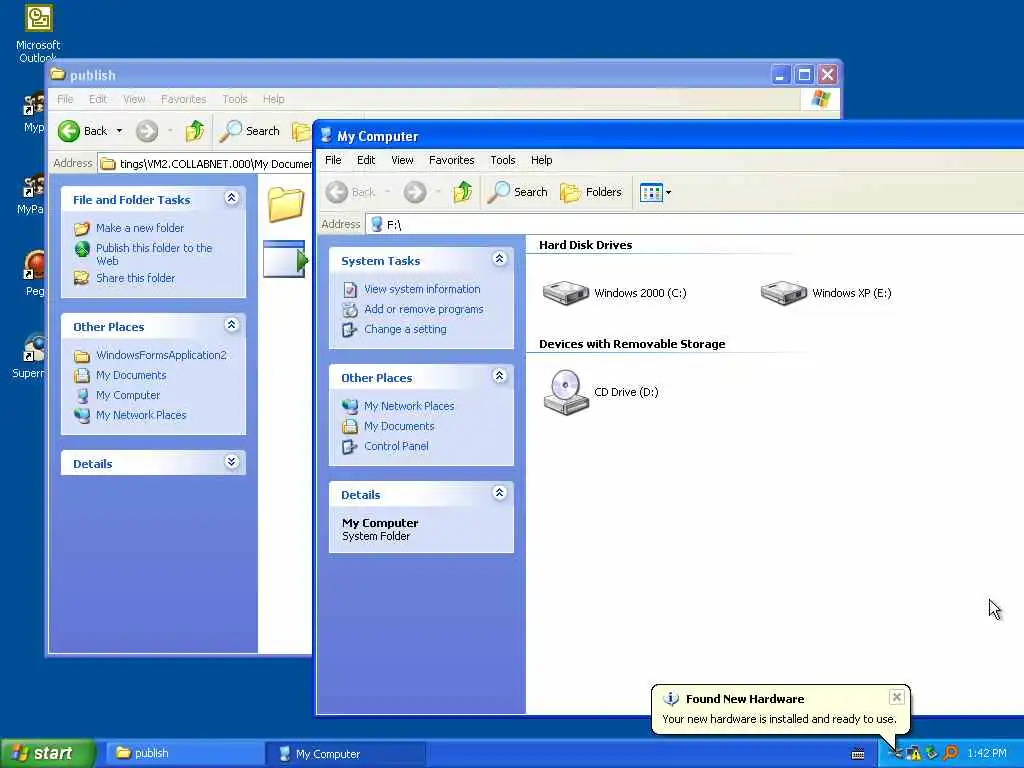Click the green Back button in publish window
Screen dimensions: 1024x768
(82, 131)
